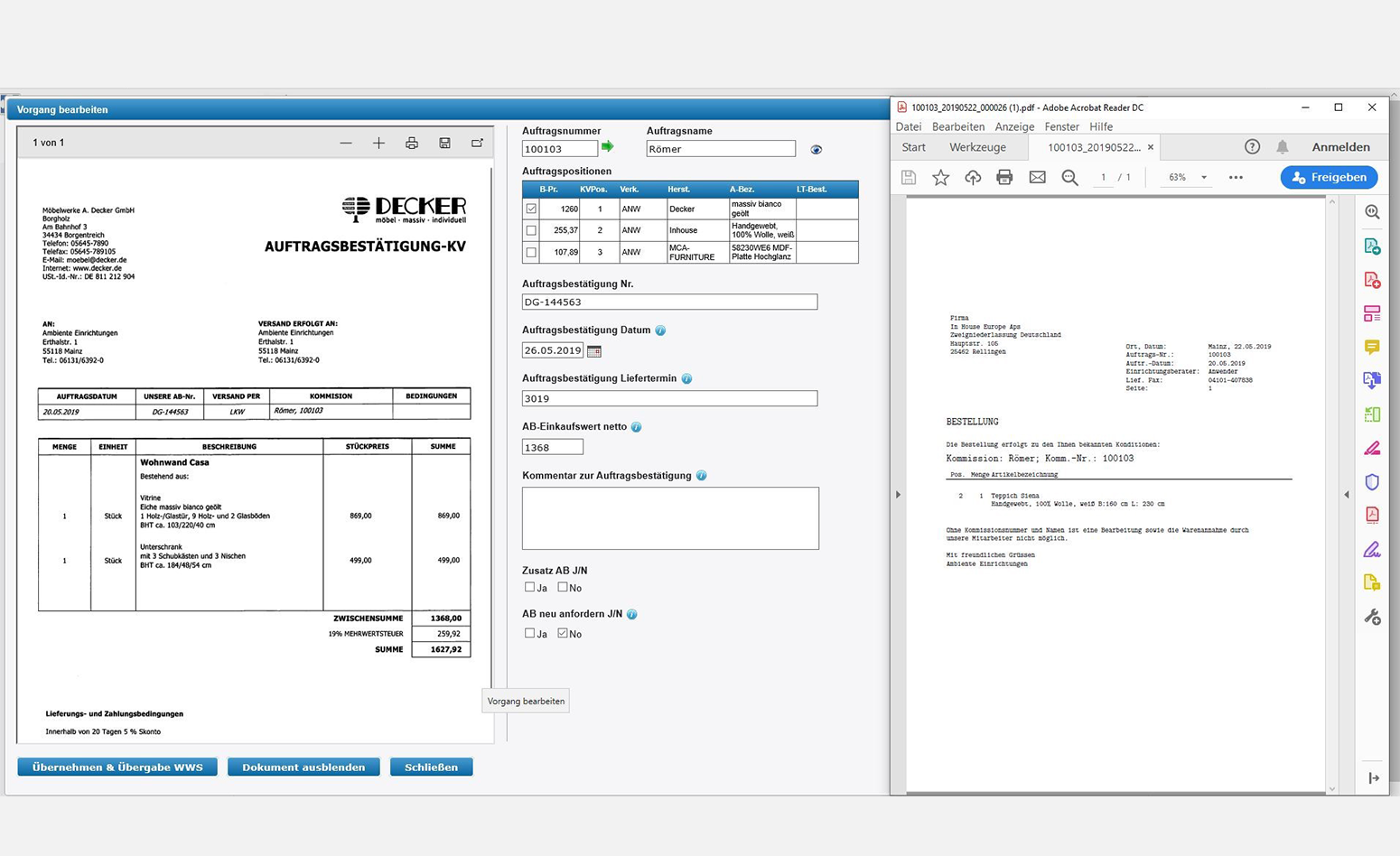Focus the Liefertermin field showing 3019
This screenshot has width=1400, height=856.
(669, 398)
